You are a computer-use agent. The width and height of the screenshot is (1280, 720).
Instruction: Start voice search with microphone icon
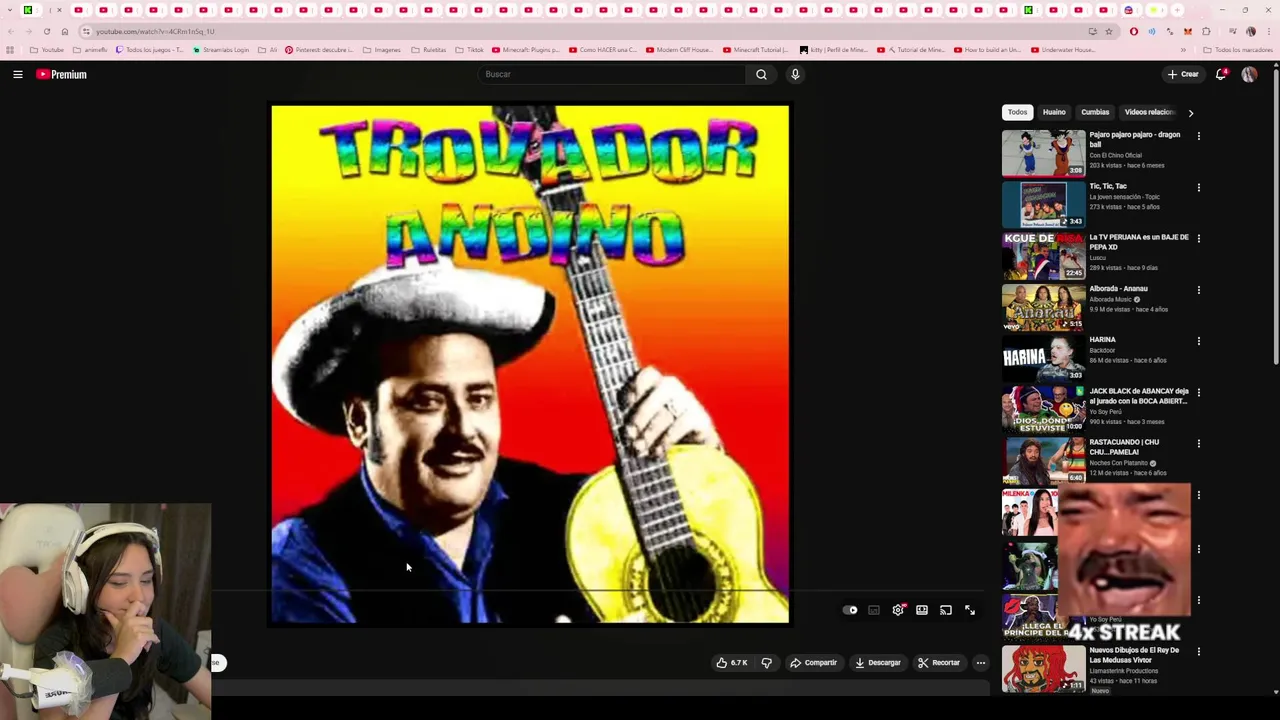click(x=795, y=74)
